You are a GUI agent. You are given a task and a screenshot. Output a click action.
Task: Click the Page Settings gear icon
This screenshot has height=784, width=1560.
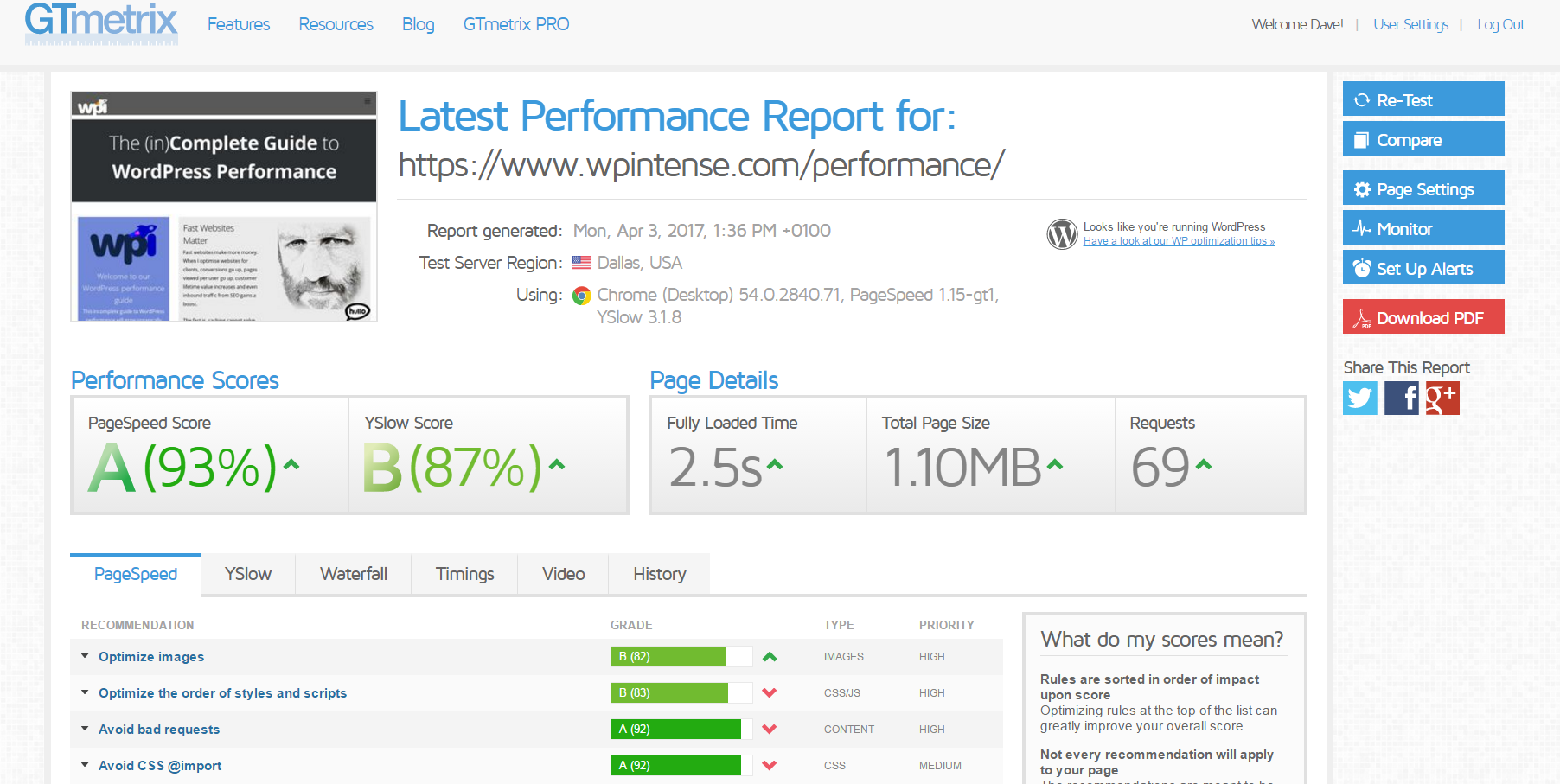coord(1362,189)
